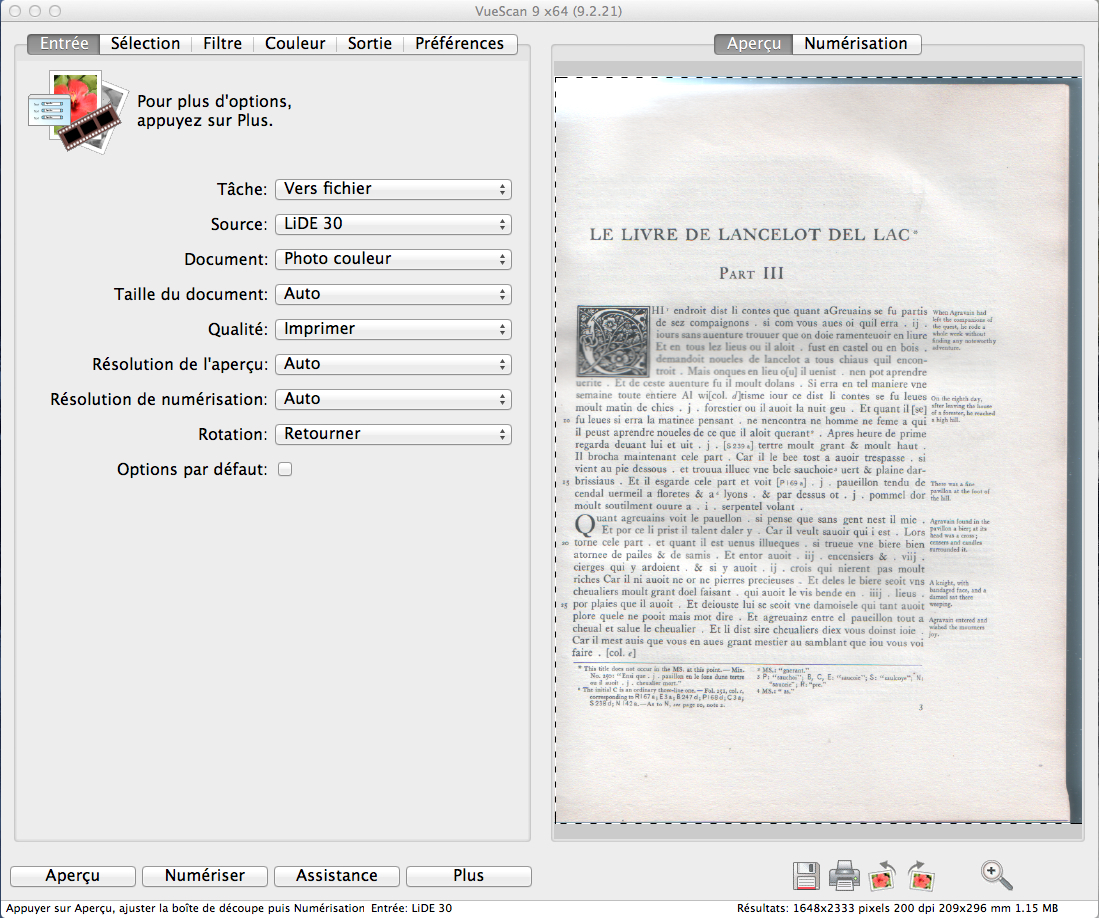The width and height of the screenshot is (1099, 918).
Task: Open the Qualité dropdown showing Imprimer
Action: (x=393, y=329)
